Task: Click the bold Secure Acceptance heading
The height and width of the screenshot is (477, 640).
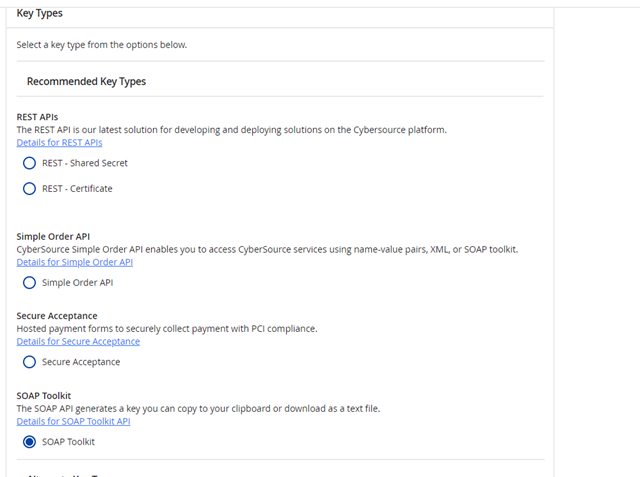Action: [x=57, y=316]
